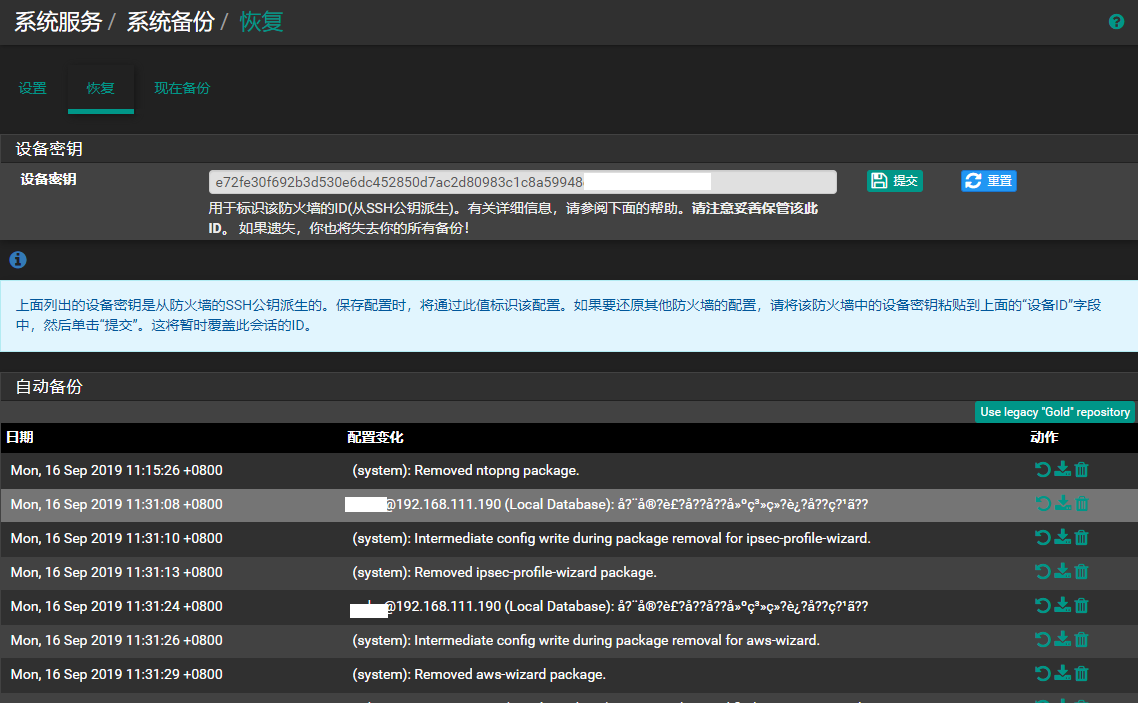
Task: Restore the 11:31:10 ipsec-profile-wizard backup
Action: (1043, 538)
